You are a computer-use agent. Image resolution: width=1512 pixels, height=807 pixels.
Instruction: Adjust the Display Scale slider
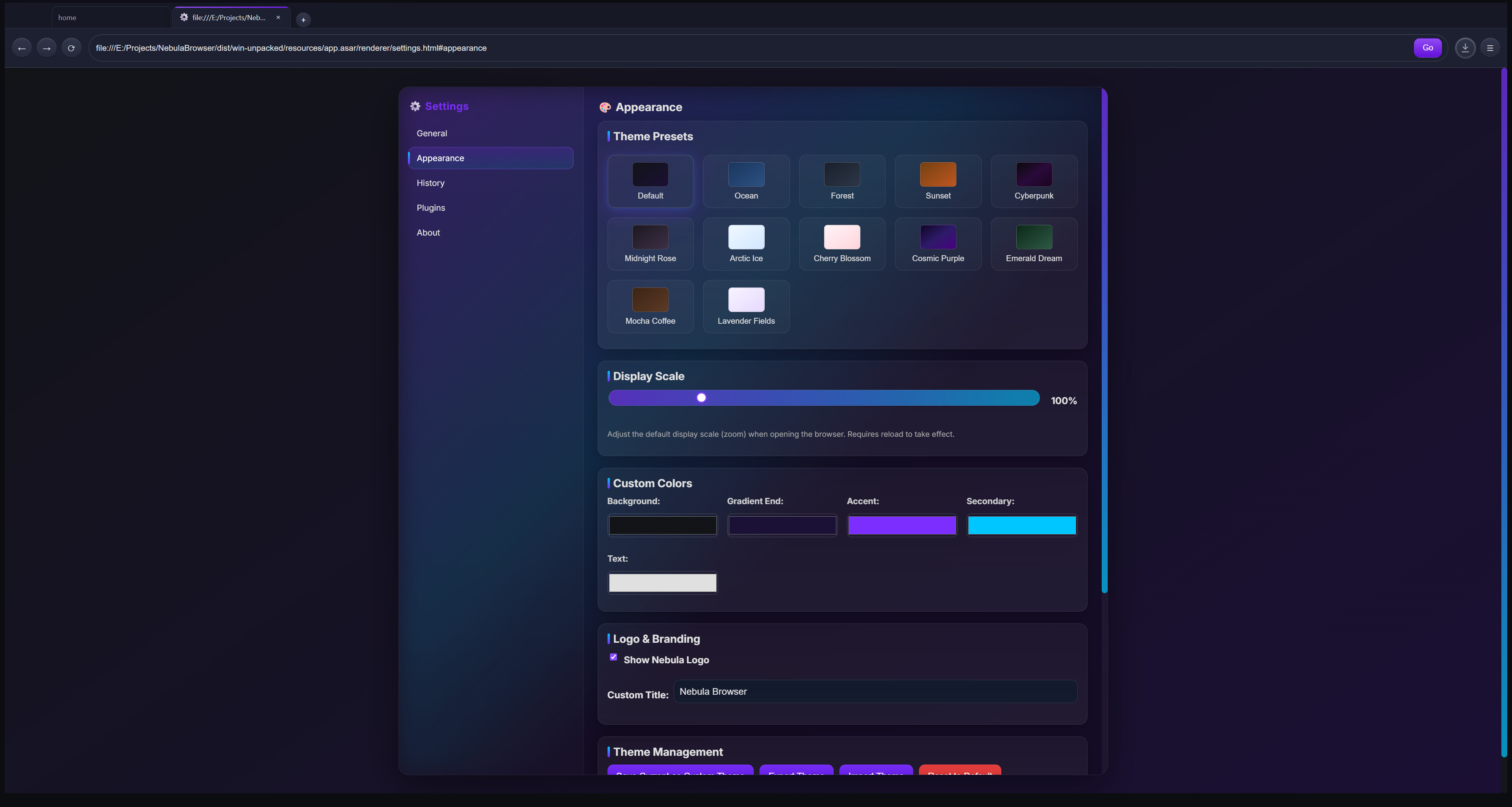[700, 397]
